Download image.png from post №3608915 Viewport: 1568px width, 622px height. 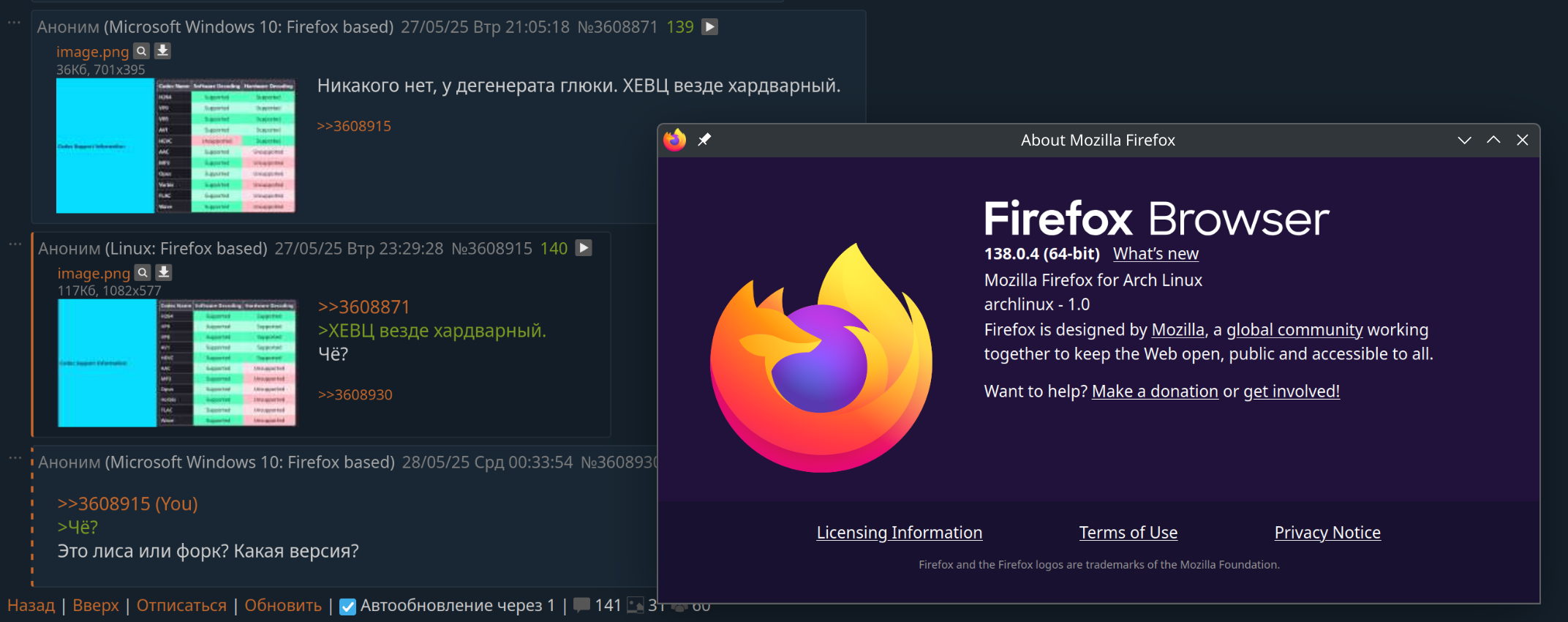tap(165, 272)
